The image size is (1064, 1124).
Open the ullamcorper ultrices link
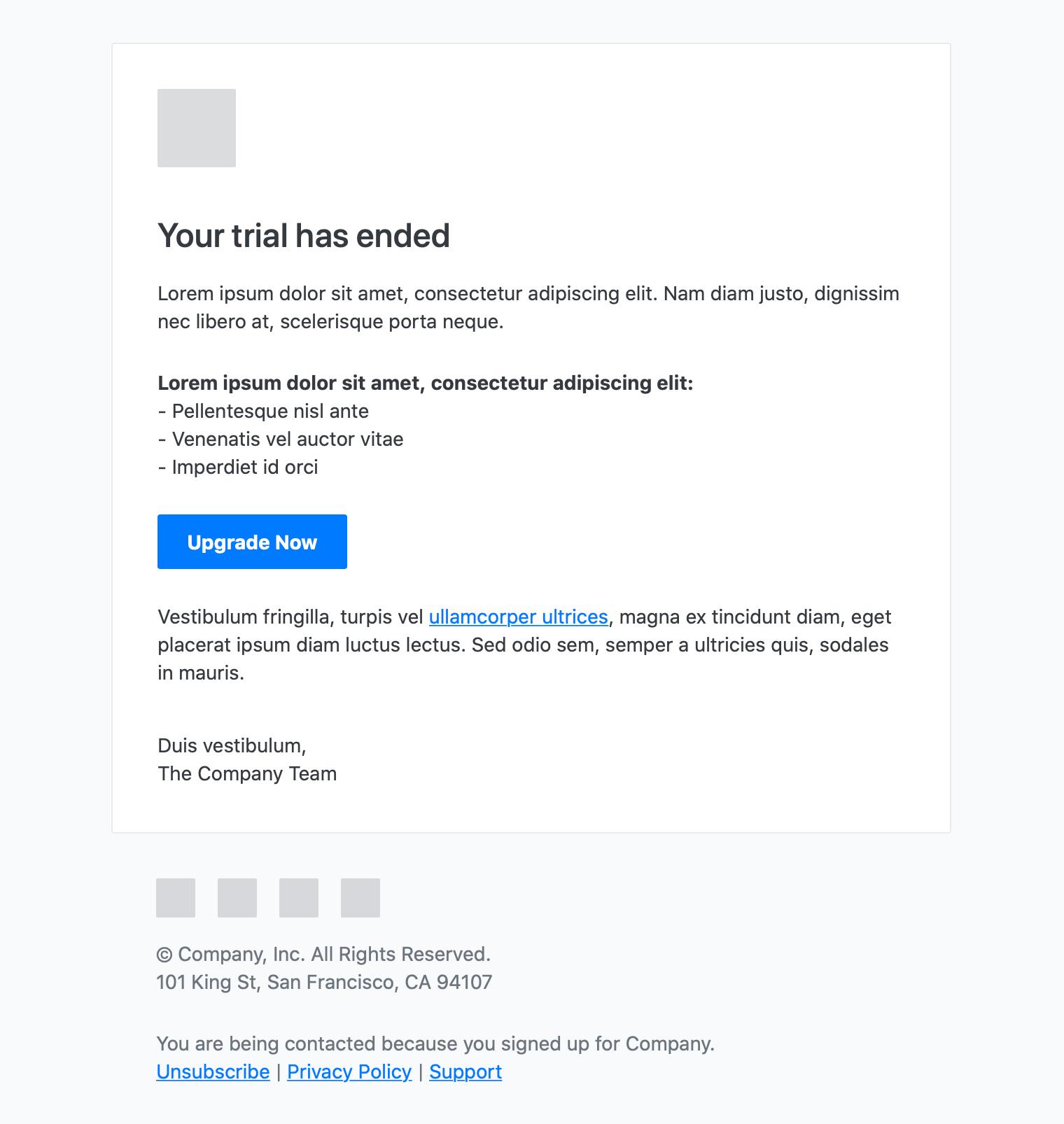519,617
